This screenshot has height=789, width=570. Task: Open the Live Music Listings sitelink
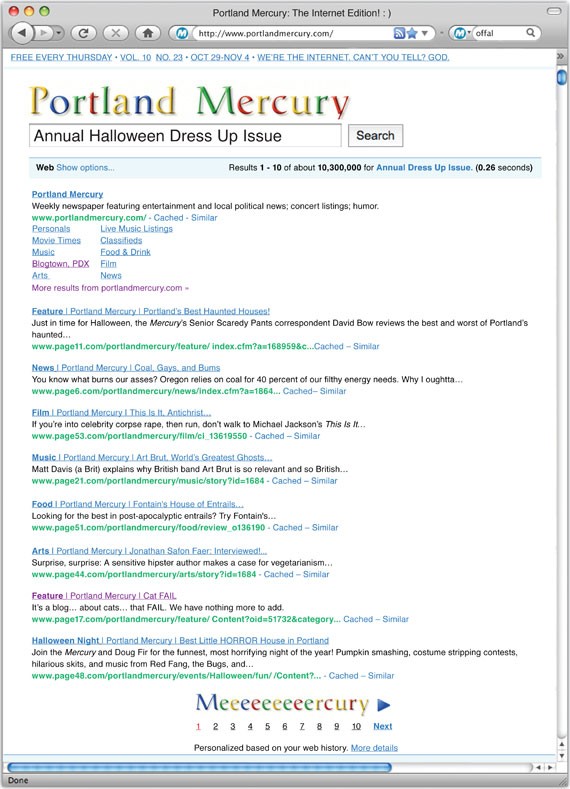coord(136,228)
